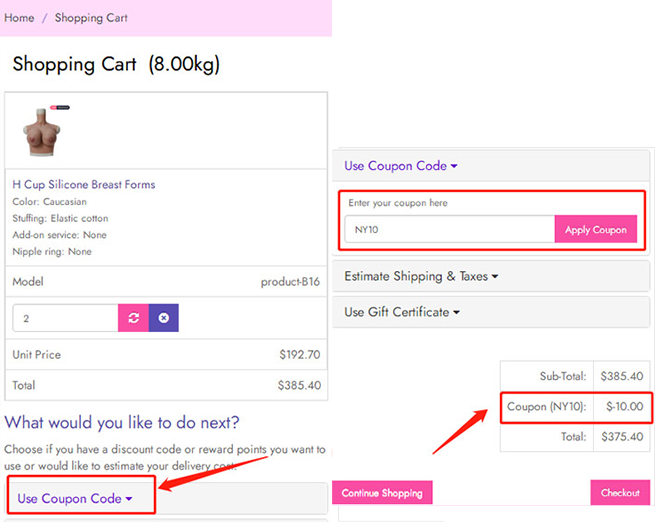655x522 pixels.
Task: Click the final total amount $375.40
Action: pos(622,437)
